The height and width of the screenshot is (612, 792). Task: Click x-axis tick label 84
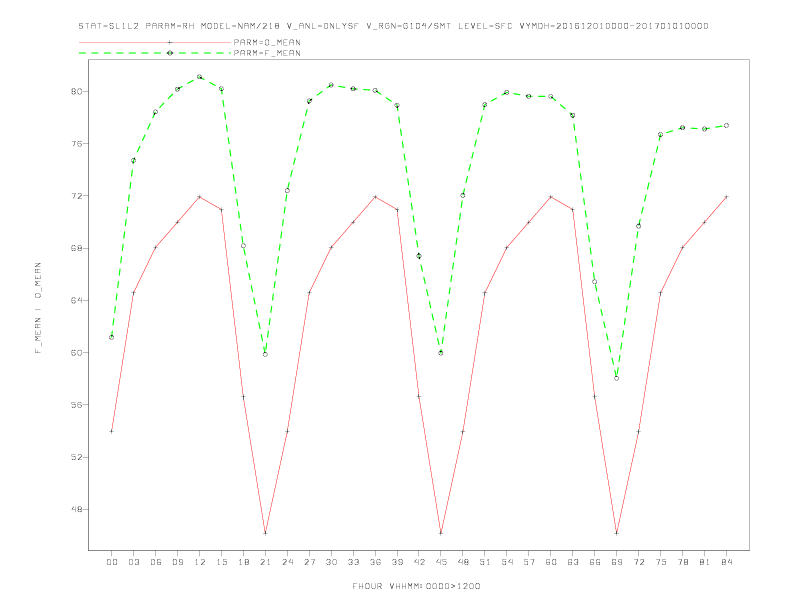tap(726, 562)
